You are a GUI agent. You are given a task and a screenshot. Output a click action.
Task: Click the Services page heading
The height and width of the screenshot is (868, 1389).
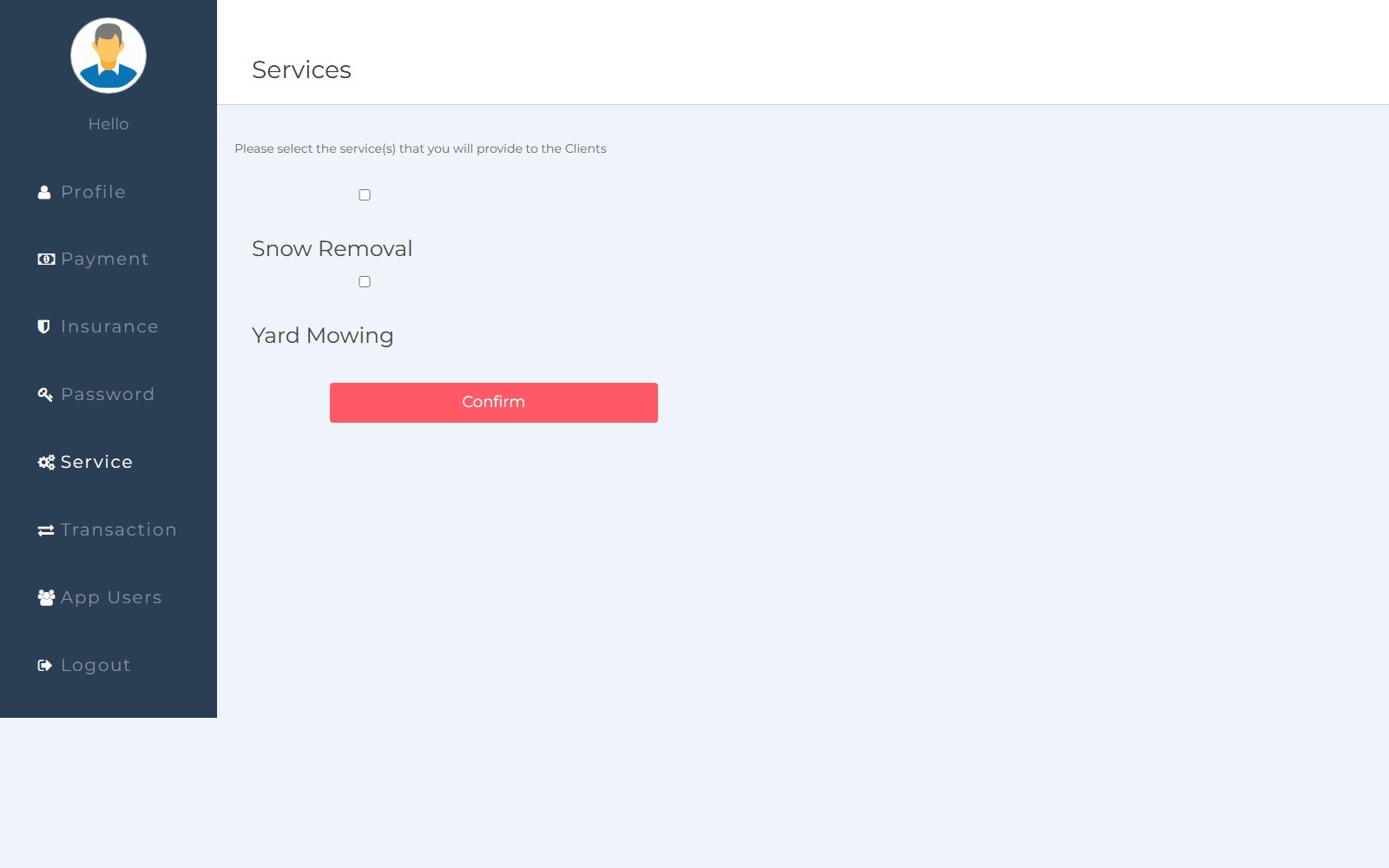pyautogui.click(x=301, y=69)
